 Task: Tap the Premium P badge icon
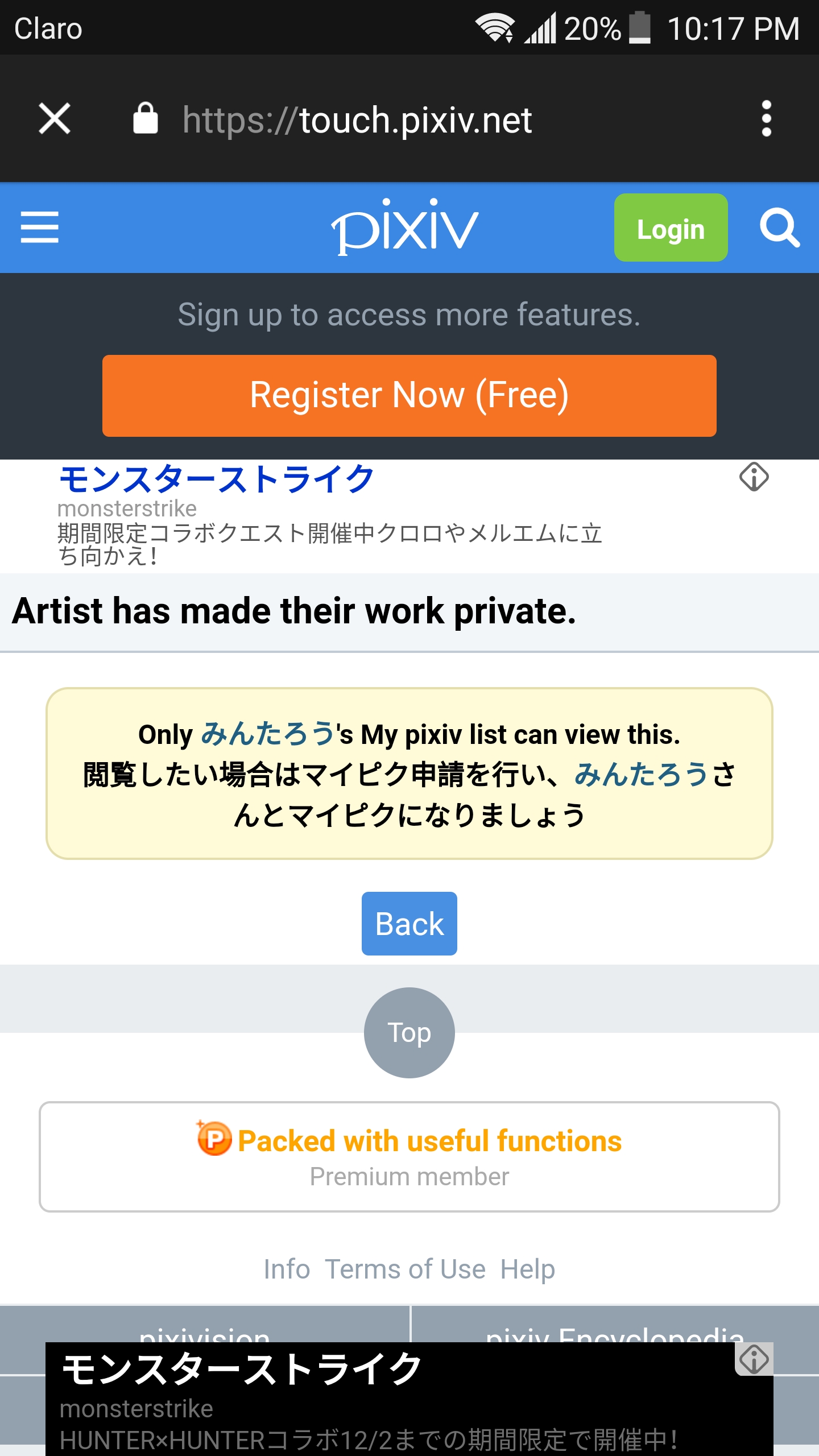point(214,1139)
